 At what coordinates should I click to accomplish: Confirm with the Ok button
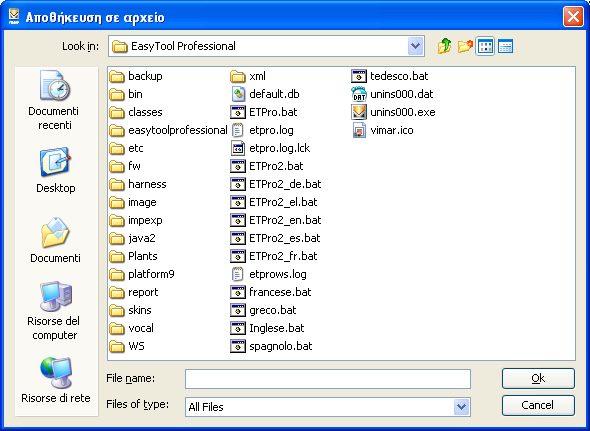pos(538,378)
